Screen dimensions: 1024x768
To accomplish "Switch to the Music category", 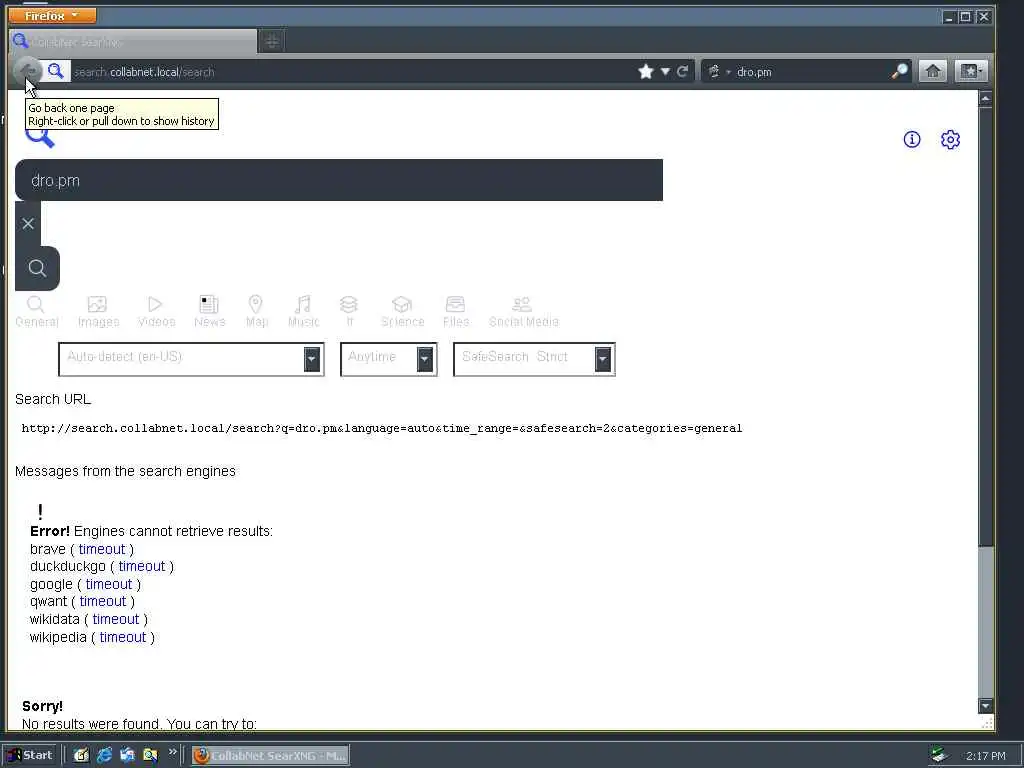I will (303, 312).
